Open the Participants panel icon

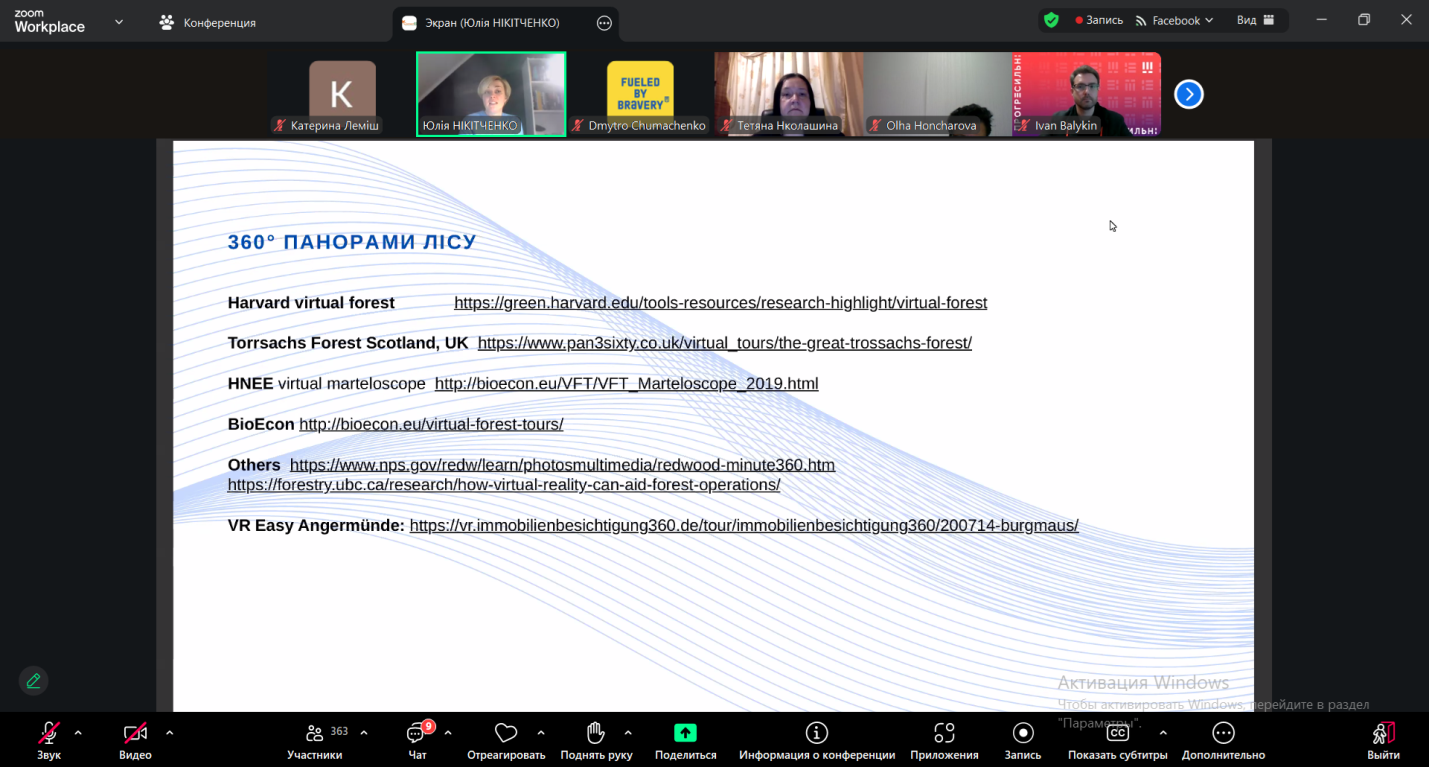coord(314,734)
